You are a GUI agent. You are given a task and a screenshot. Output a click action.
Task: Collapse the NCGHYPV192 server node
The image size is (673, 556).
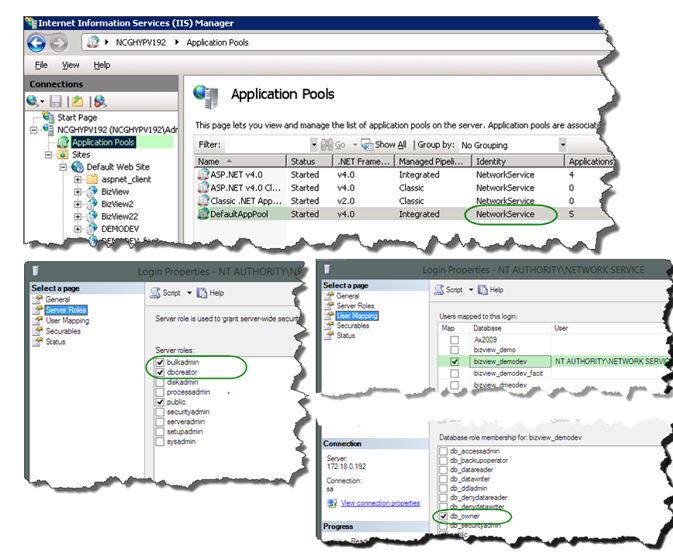pyautogui.click(x=34, y=129)
